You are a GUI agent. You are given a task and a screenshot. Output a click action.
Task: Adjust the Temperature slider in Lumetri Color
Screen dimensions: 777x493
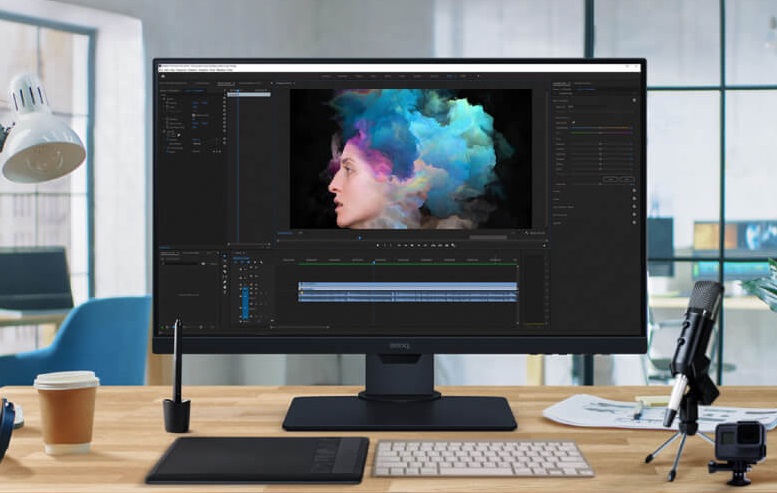pos(601,128)
